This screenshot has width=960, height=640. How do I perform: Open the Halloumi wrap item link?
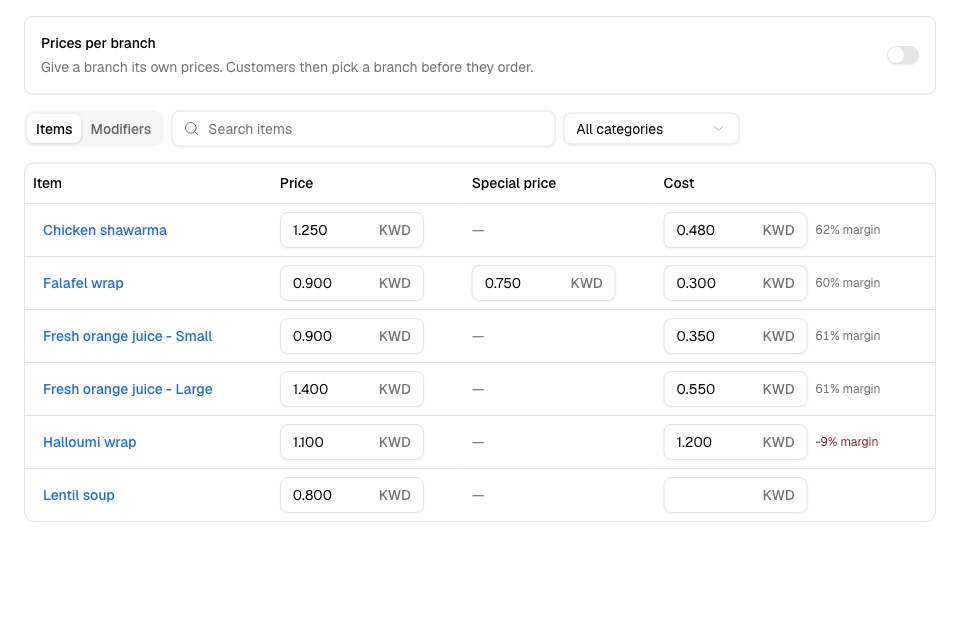tap(89, 442)
